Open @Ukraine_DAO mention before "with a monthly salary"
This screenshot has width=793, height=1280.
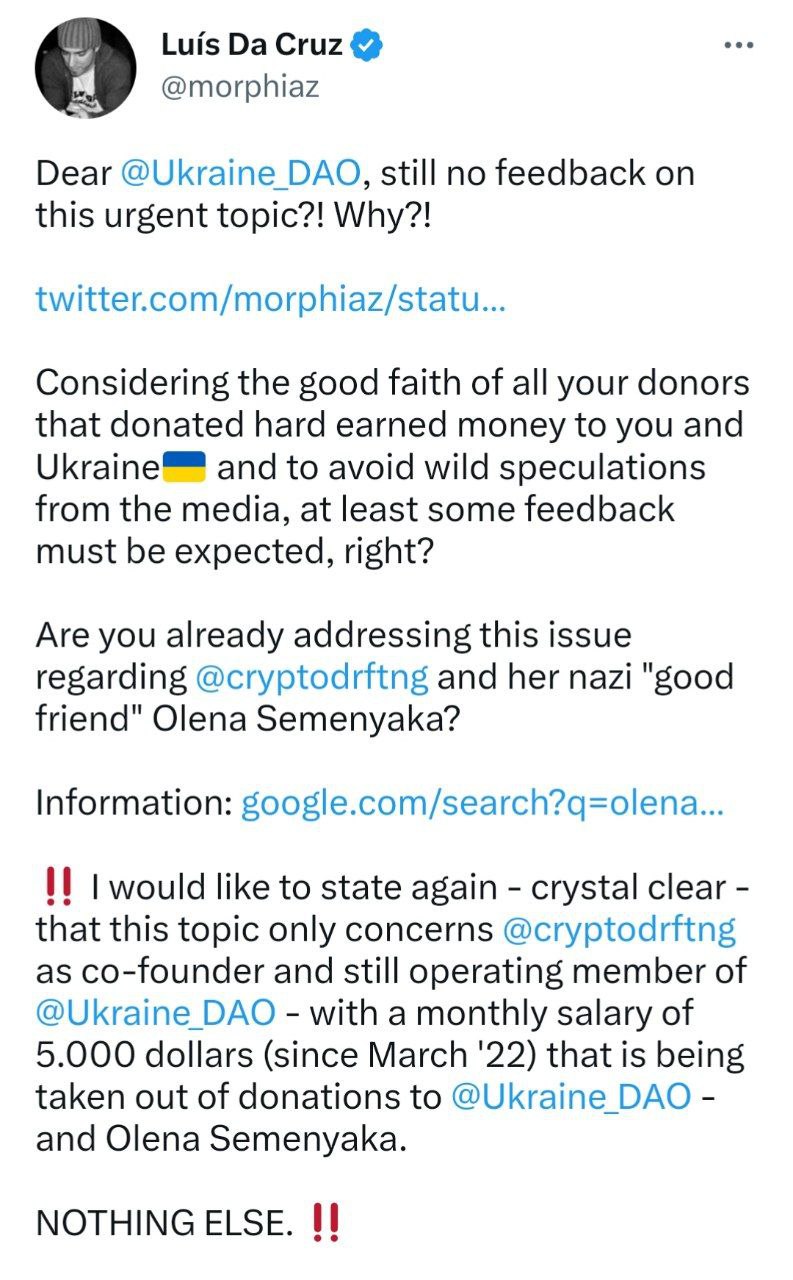pos(155,1013)
